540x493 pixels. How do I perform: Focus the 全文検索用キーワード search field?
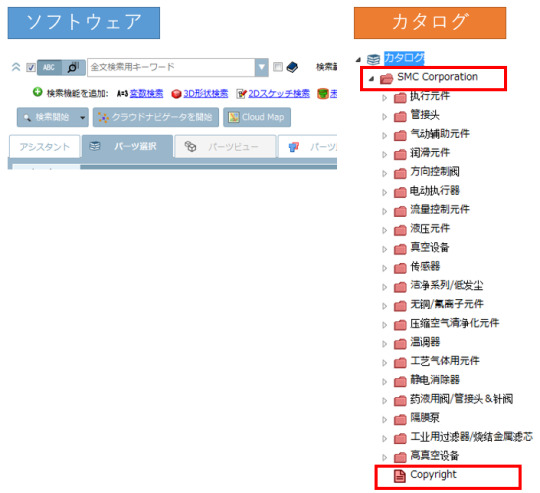tap(171, 67)
